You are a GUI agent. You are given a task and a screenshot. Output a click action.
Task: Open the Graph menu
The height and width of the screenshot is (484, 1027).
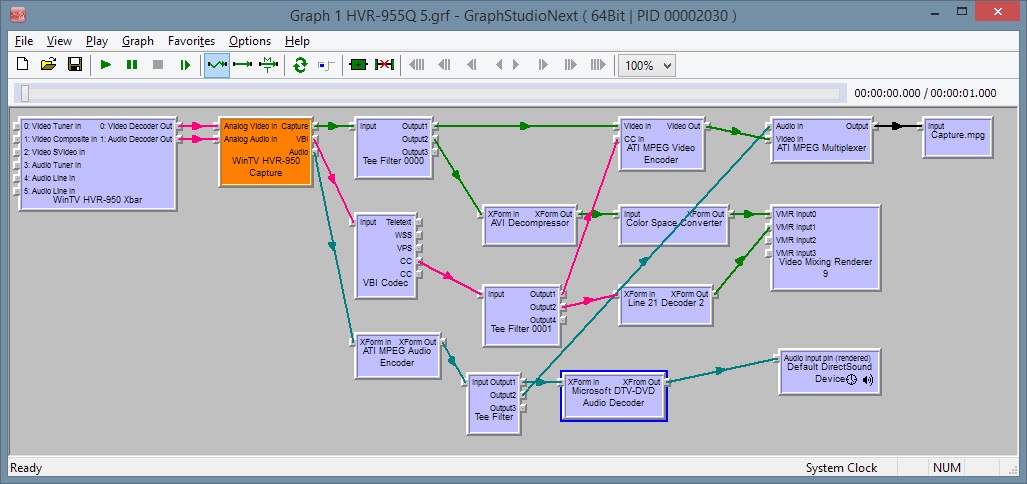pos(138,41)
